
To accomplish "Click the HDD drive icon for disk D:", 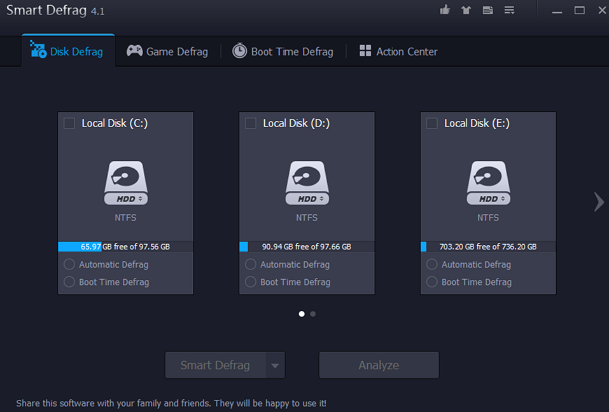I will [x=307, y=183].
